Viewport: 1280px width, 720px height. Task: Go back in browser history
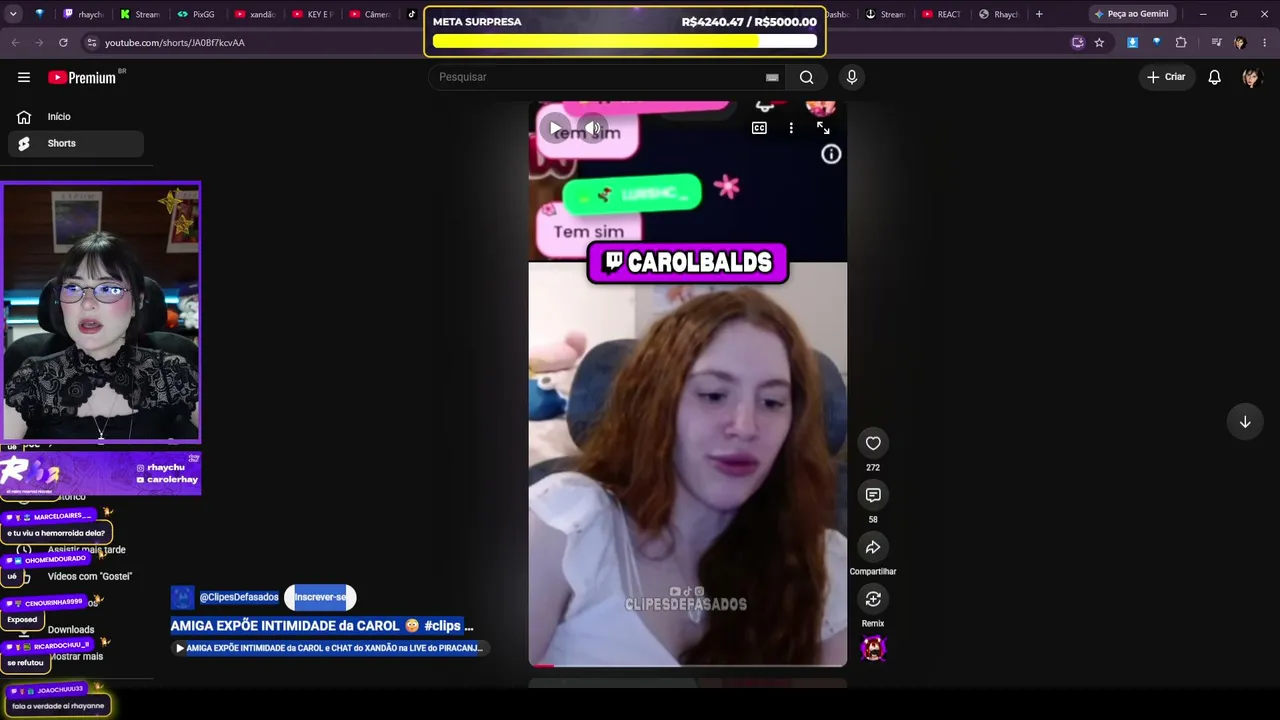point(15,43)
